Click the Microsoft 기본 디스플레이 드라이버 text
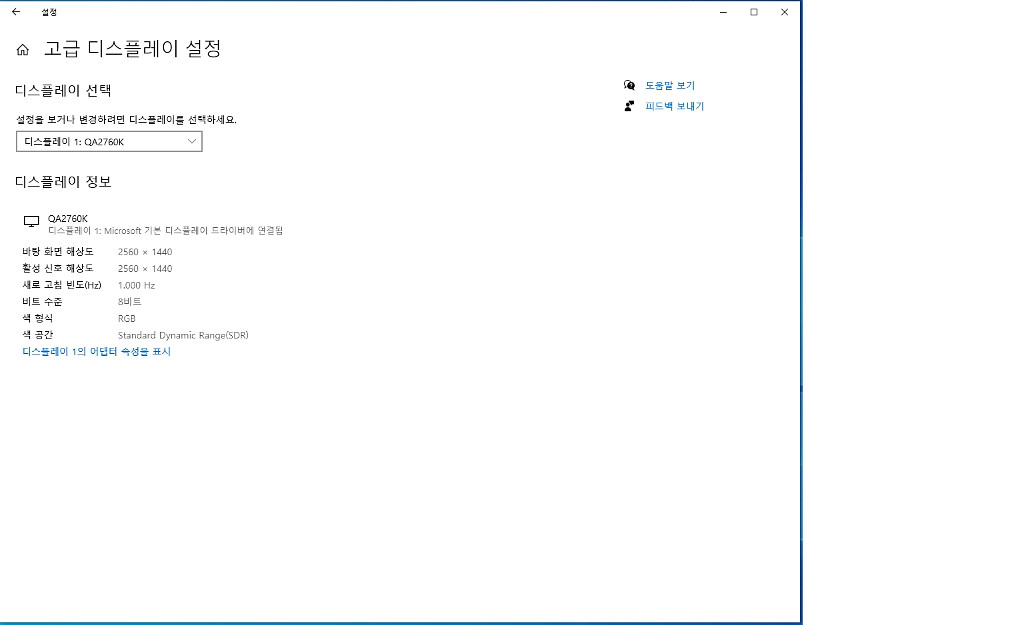 tap(166, 231)
